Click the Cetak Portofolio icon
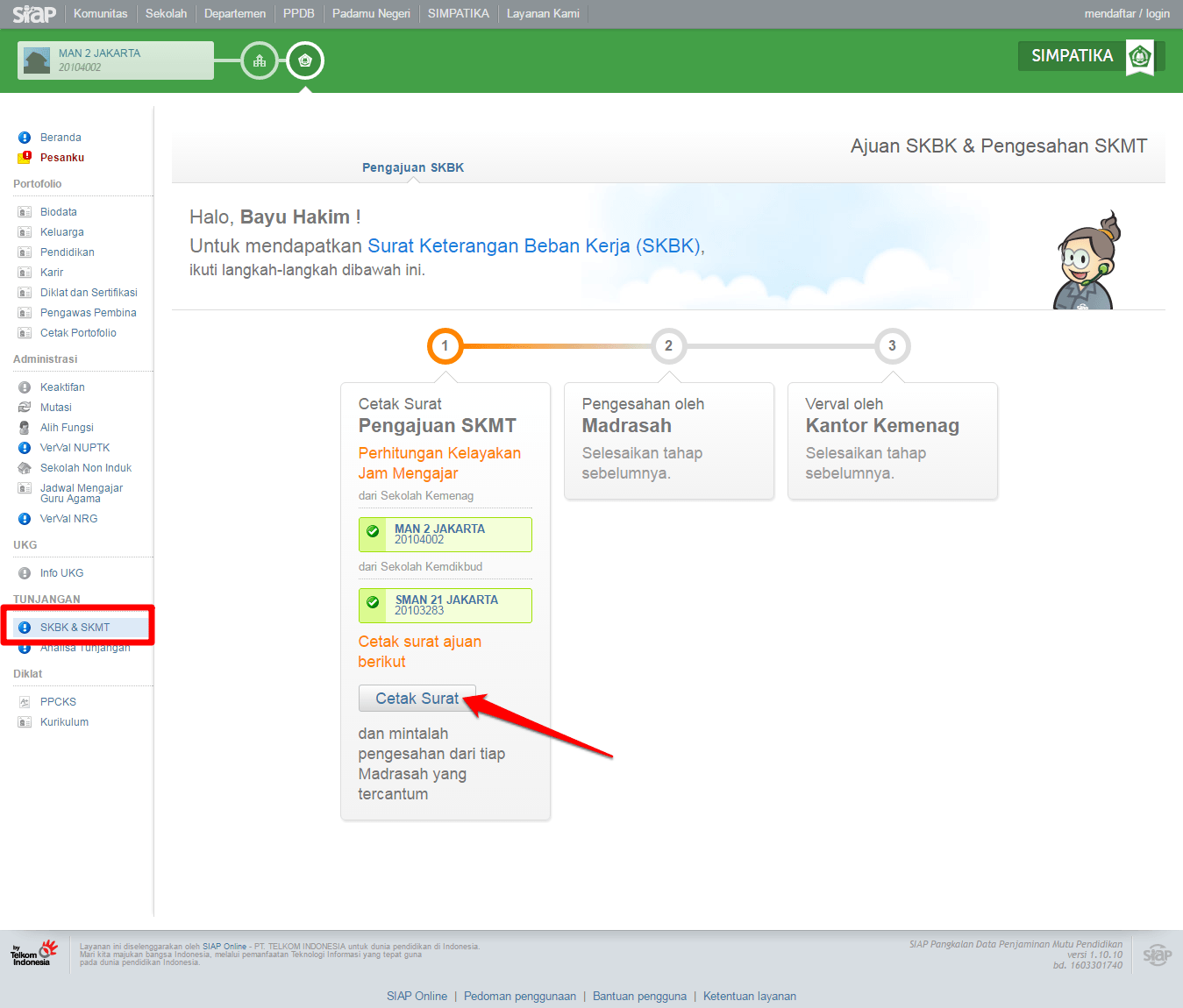Image resolution: width=1183 pixels, height=1008 pixels. pos(25,333)
